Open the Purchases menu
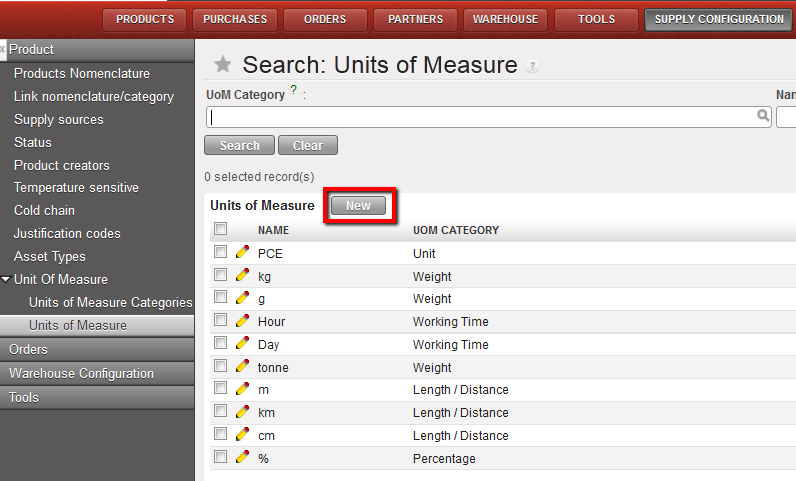796x481 pixels. (235, 19)
